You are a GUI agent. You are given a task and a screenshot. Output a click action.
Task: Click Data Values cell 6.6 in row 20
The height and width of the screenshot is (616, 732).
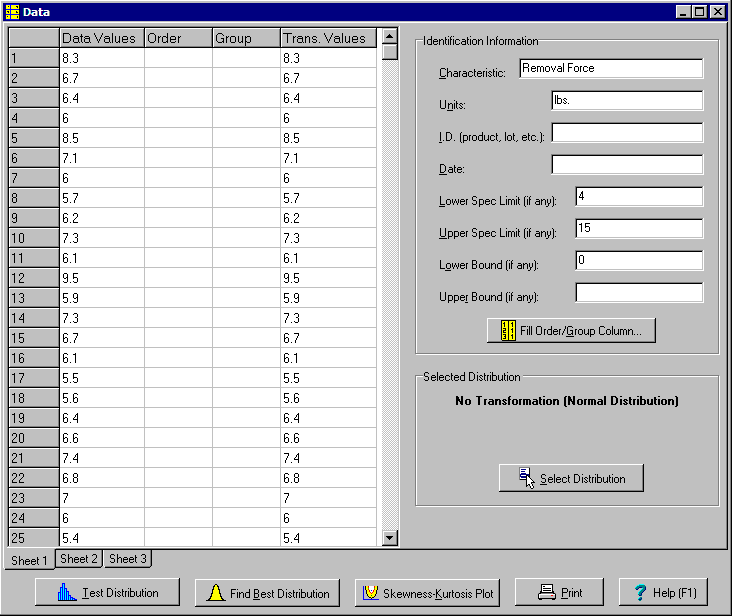pos(102,438)
